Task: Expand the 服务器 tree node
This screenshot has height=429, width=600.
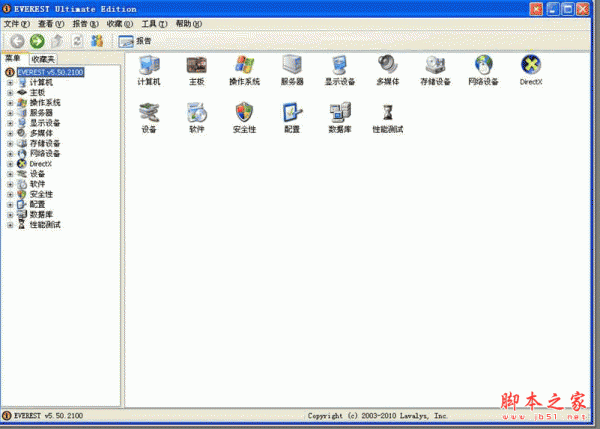Action: [10, 113]
